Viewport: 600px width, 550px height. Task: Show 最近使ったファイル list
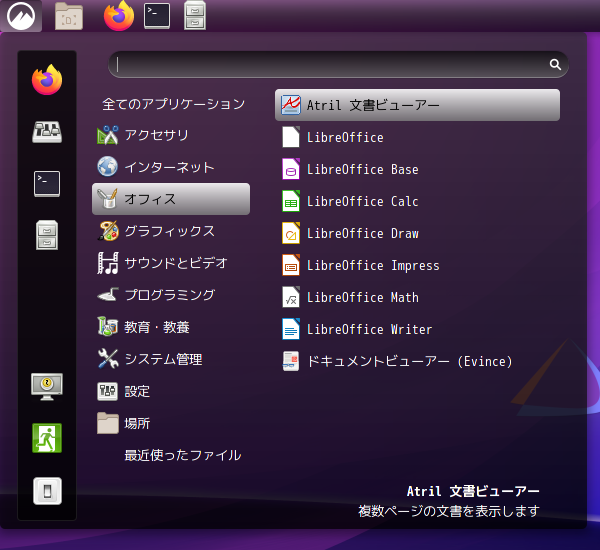[171, 455]
